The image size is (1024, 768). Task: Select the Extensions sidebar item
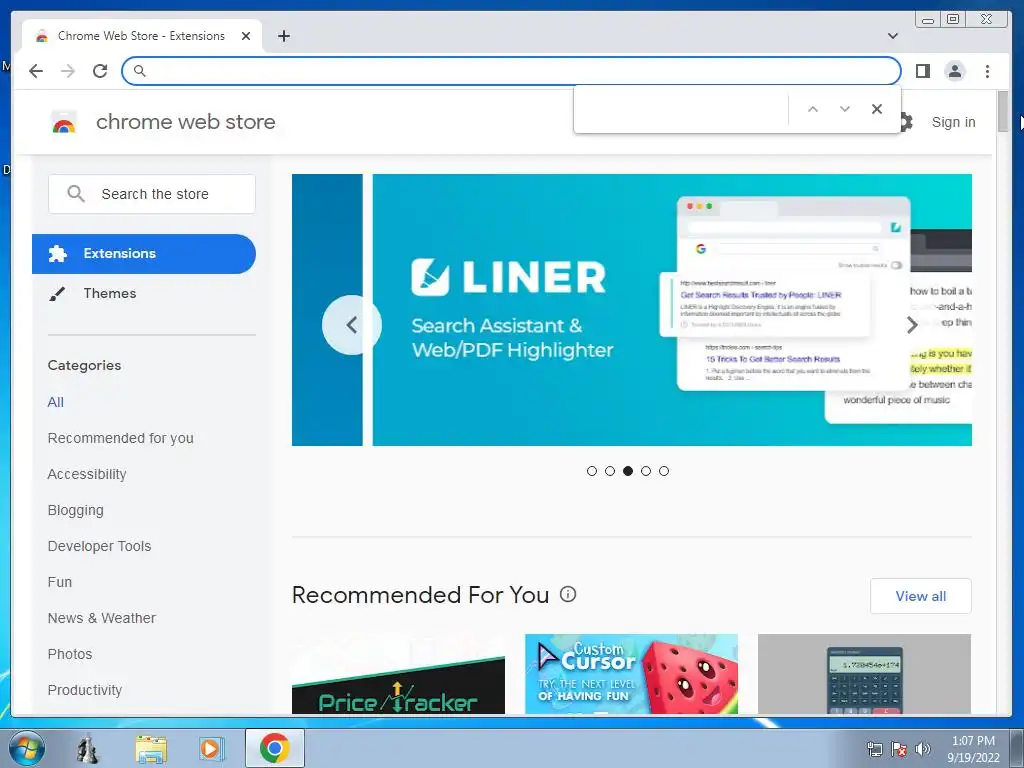coord(144,253)
